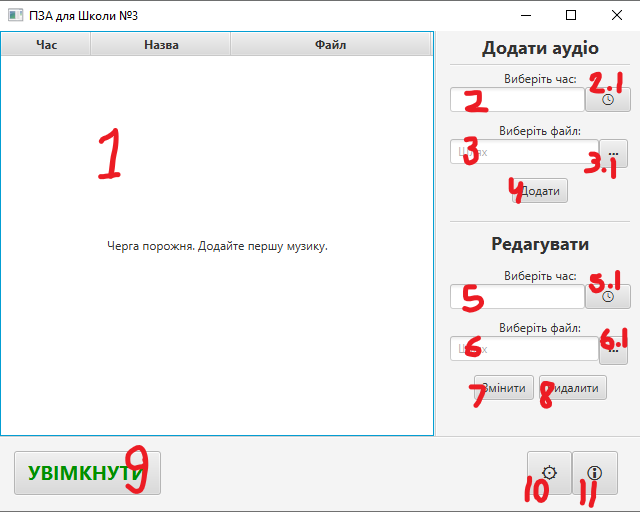640x512 pixels.
Task: Open time picker clock in Додати аудіо section
Action: [x=608, y=99]
